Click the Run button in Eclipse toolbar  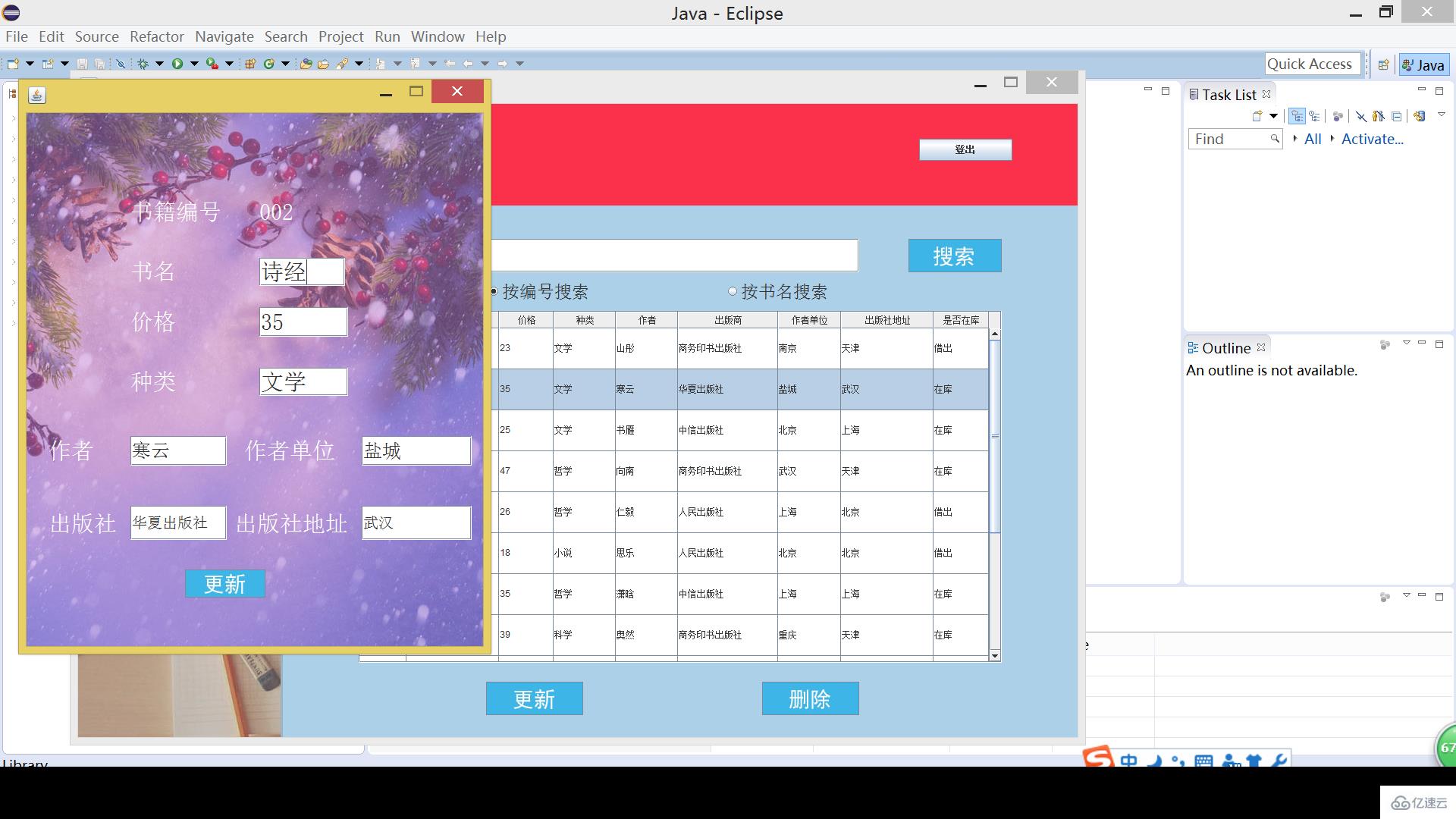click(x=177, y=62)
